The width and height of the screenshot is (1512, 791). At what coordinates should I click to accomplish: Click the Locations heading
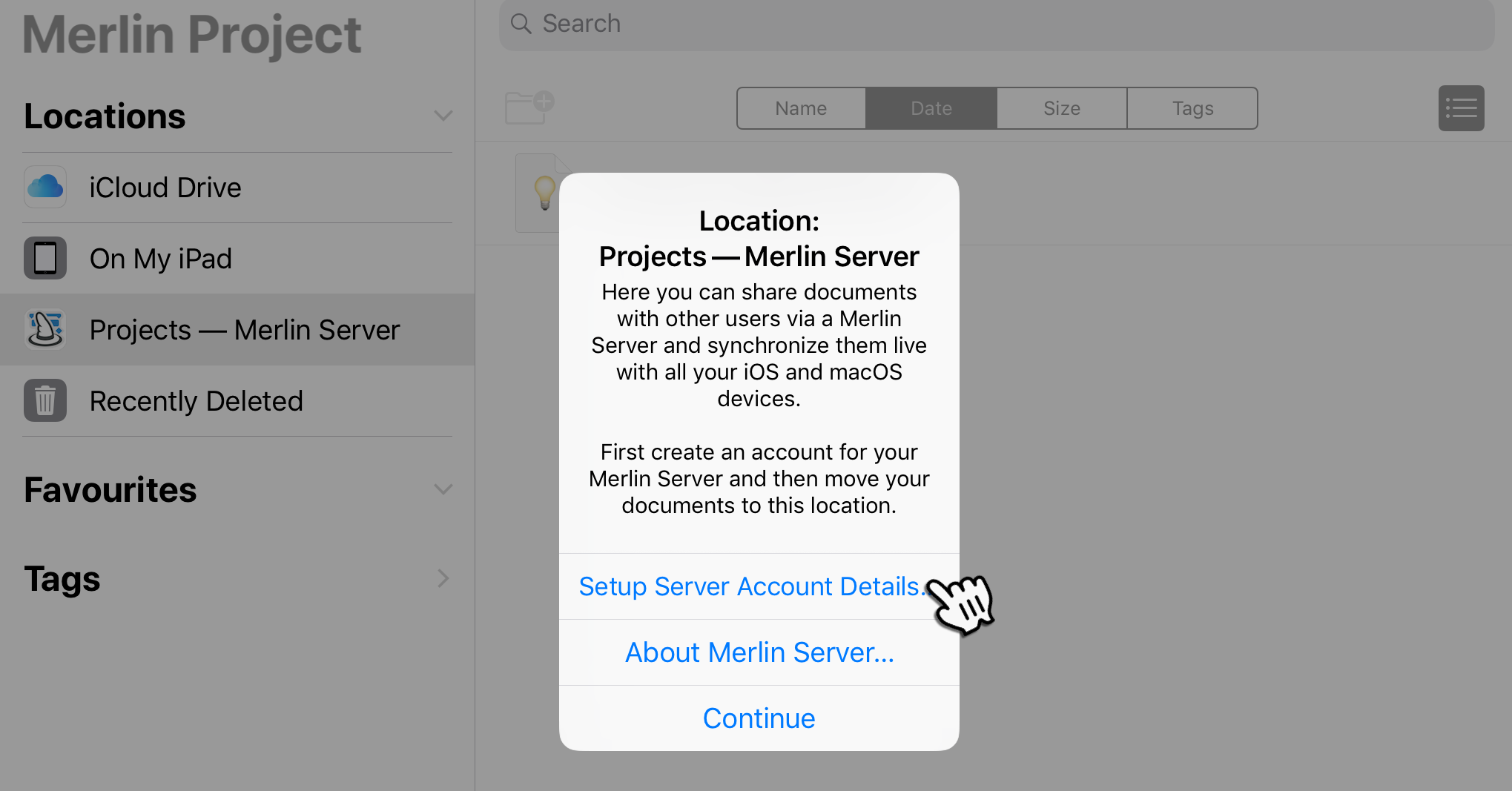[x=105, y=116]
